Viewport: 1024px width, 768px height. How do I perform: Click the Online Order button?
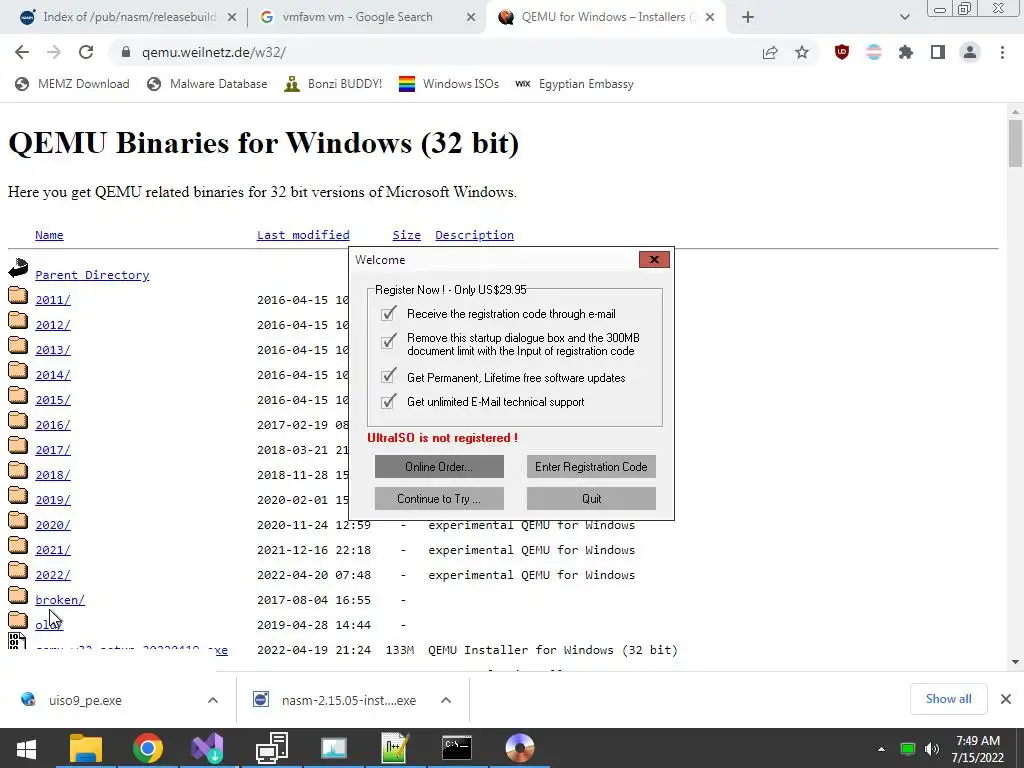439,466
